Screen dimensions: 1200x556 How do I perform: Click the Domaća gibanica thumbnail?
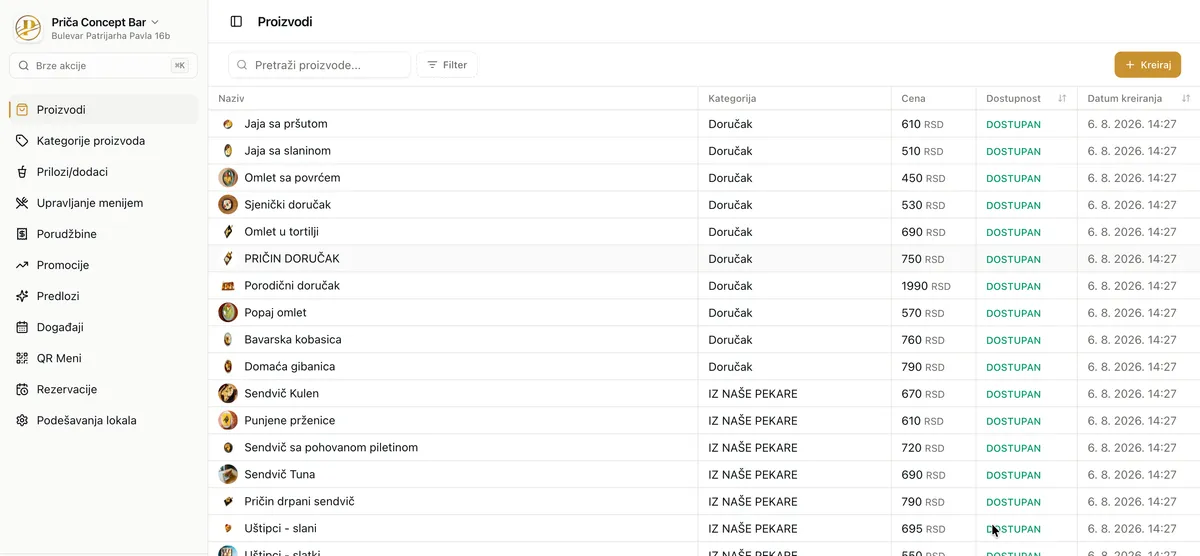pyautogui.click(x=228, y=367)
